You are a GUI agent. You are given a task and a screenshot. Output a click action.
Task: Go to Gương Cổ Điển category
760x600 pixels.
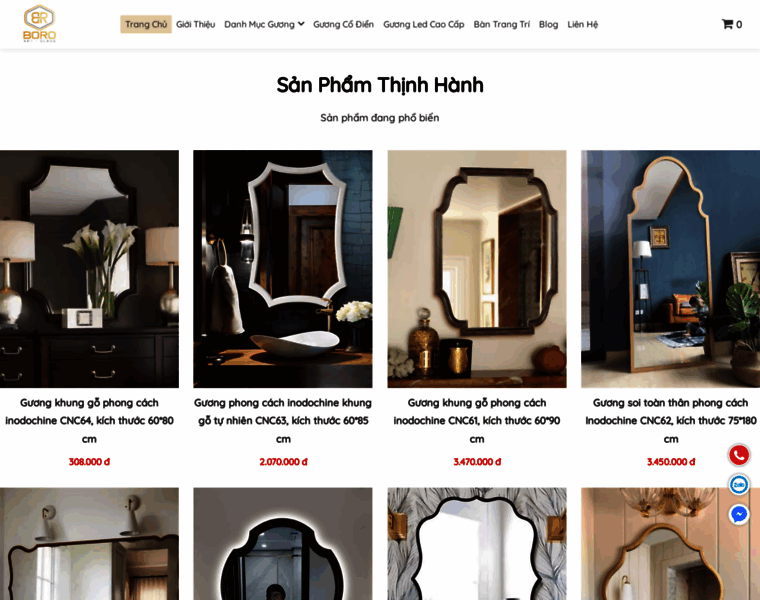point(343,24)
